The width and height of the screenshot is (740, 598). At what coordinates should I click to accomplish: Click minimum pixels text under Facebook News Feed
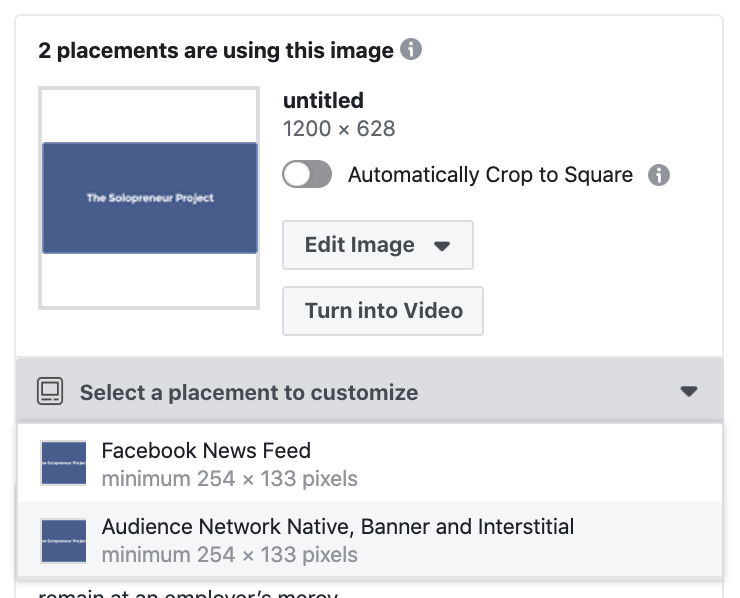point(229,479)
